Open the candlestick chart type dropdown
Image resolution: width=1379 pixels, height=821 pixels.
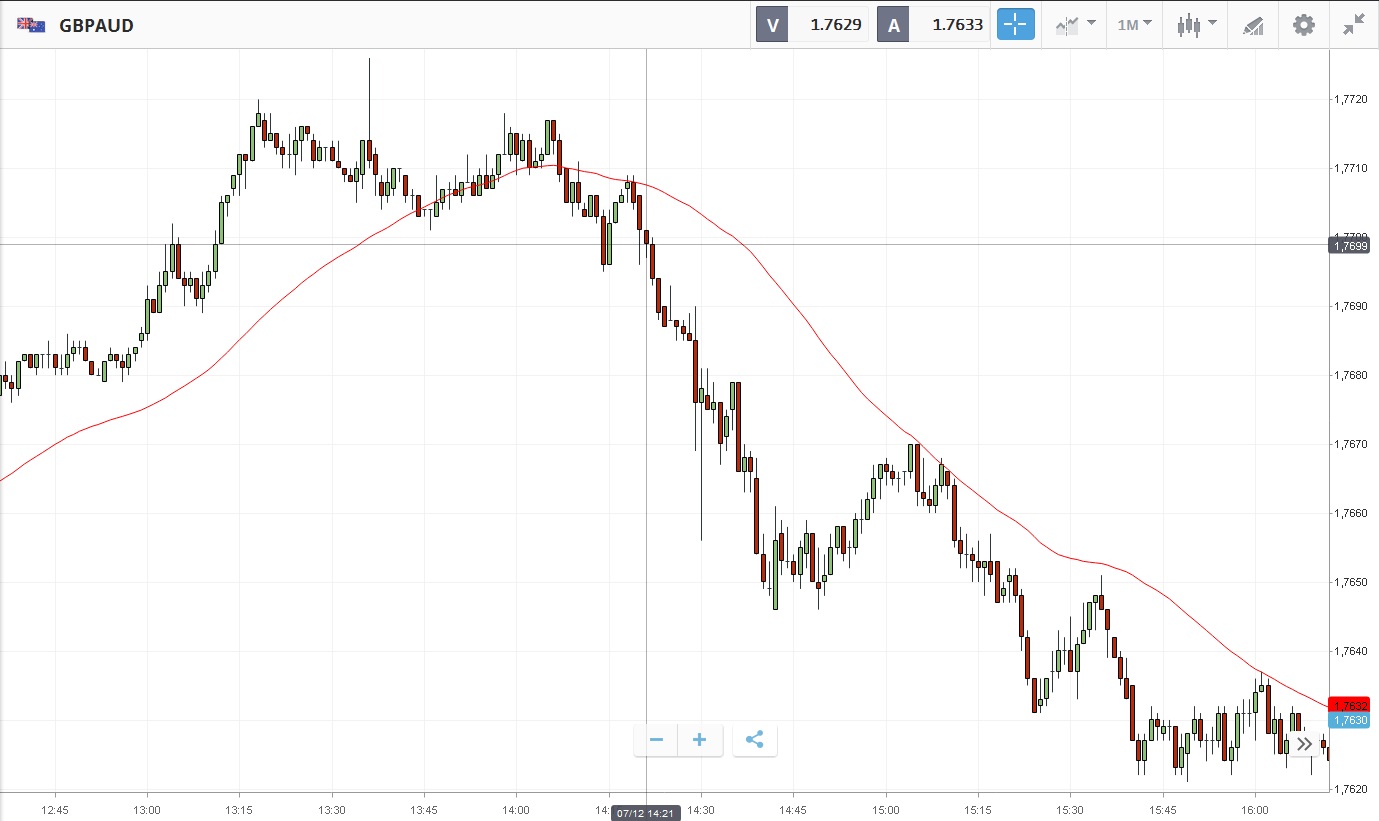[x=1196, y=25]
